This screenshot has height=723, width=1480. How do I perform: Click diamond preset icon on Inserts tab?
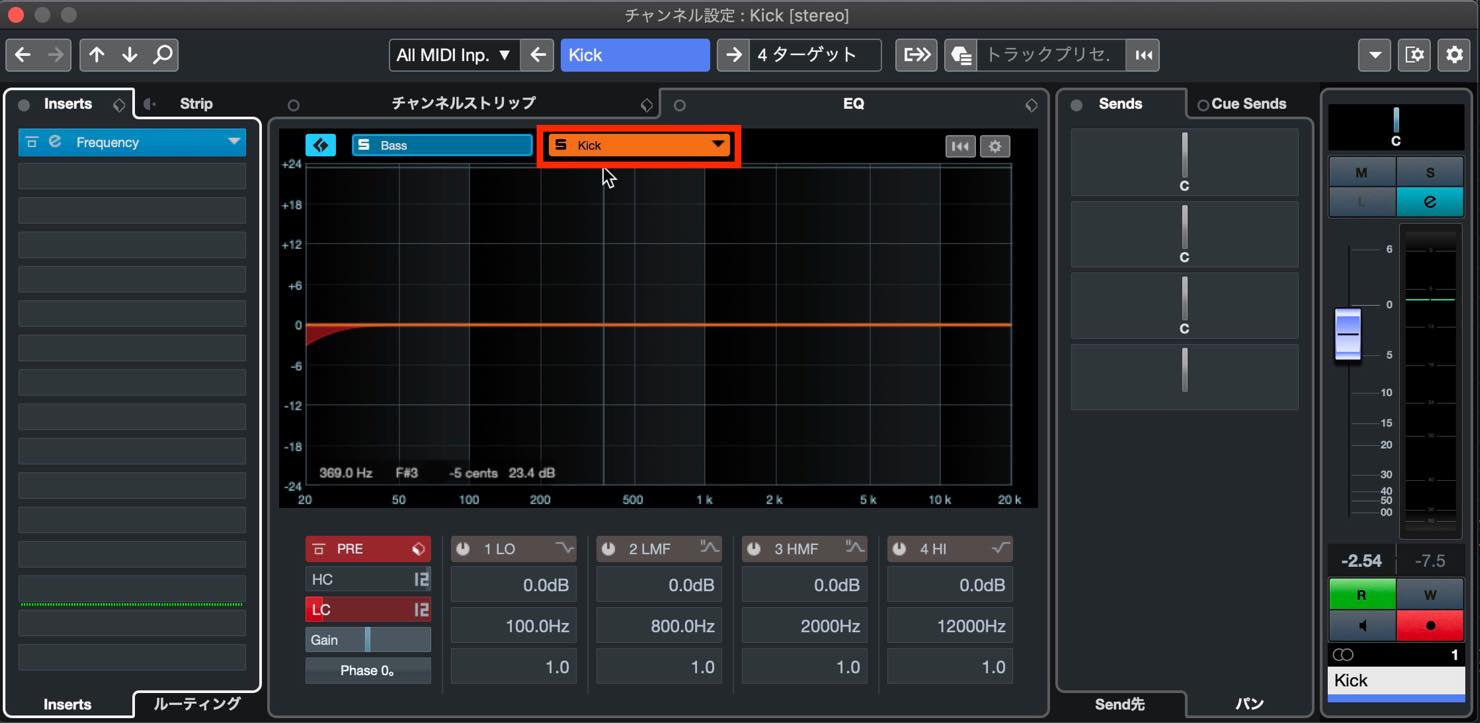119,104
